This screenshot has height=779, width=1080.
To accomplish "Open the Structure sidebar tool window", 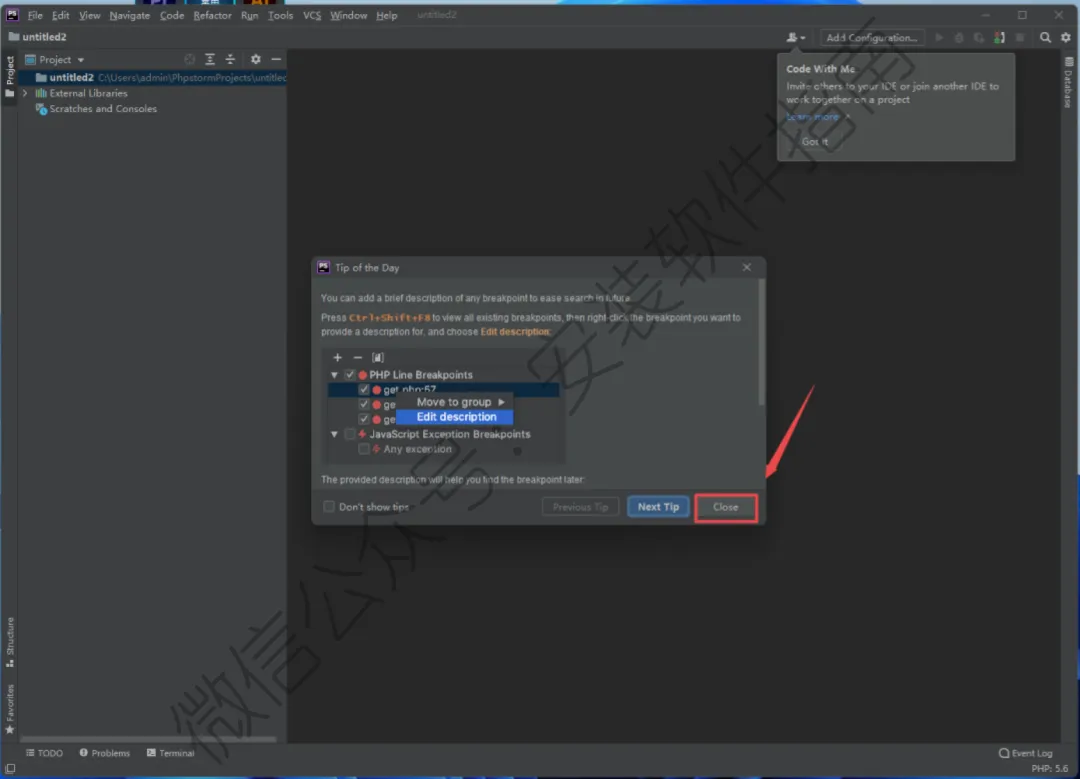I will click(x=10, y=642).
